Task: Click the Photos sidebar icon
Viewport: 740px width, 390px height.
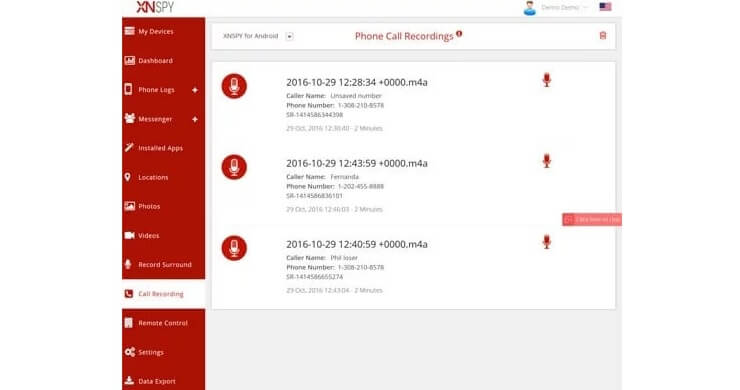Action: coord(129,206)
